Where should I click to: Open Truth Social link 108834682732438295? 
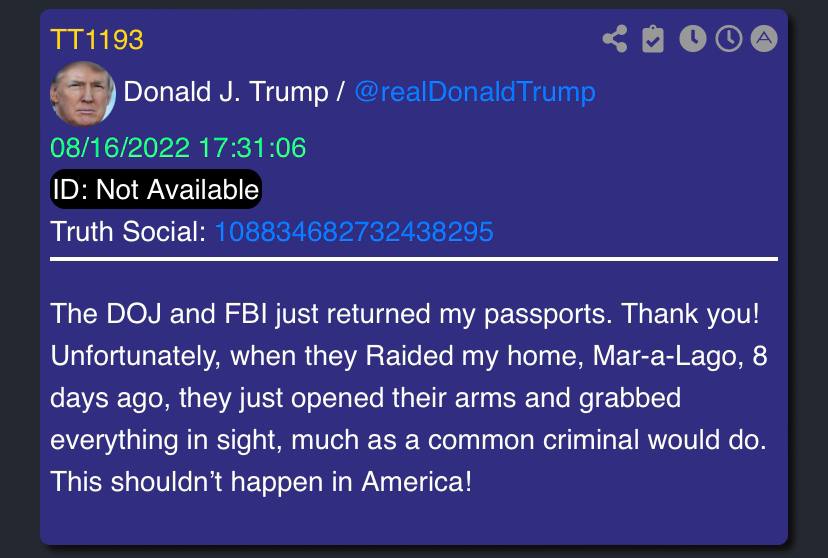pos(353,232)
